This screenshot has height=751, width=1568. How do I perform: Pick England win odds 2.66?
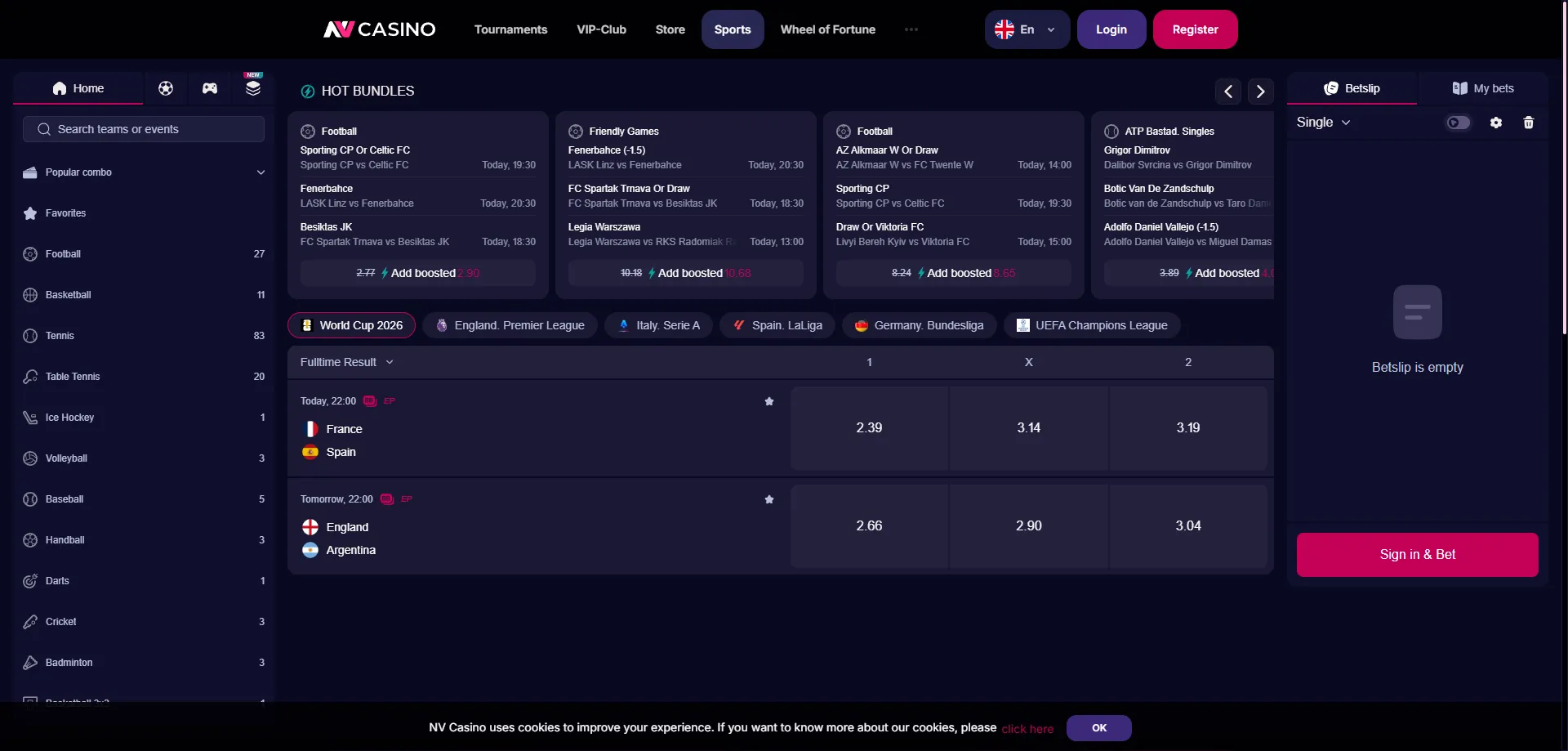pos(869,526)
